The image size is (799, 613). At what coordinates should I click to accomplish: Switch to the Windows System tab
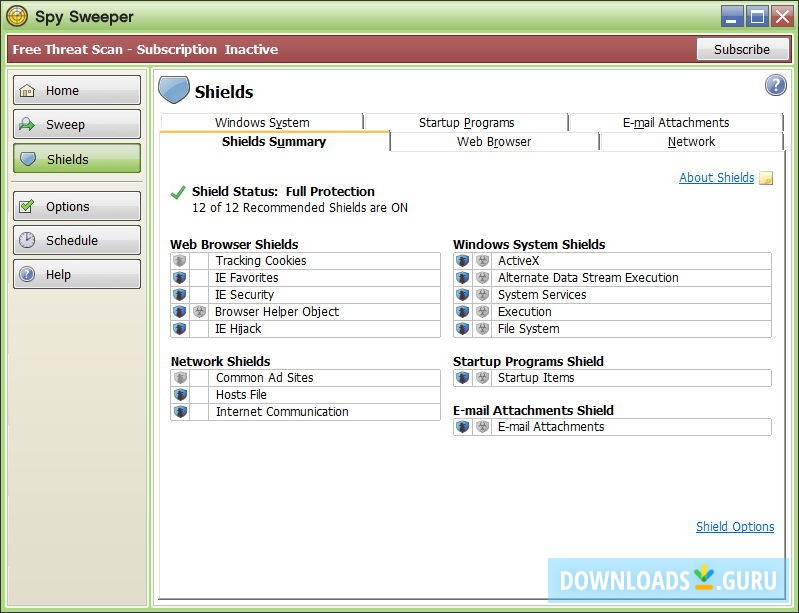pos(262,122)
